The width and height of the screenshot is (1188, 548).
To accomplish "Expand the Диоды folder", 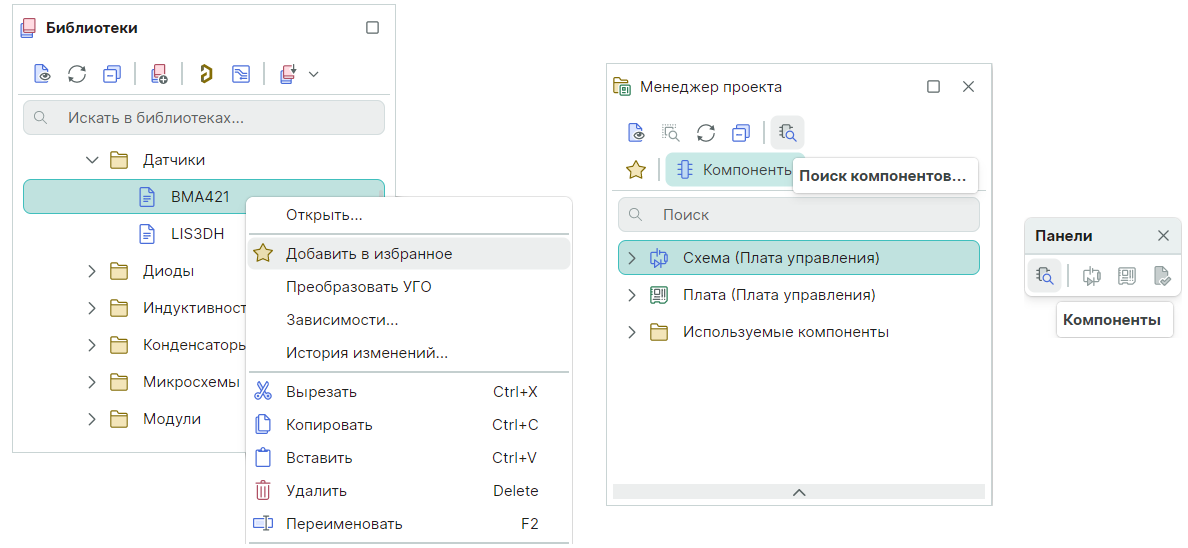I will (92, 271).
